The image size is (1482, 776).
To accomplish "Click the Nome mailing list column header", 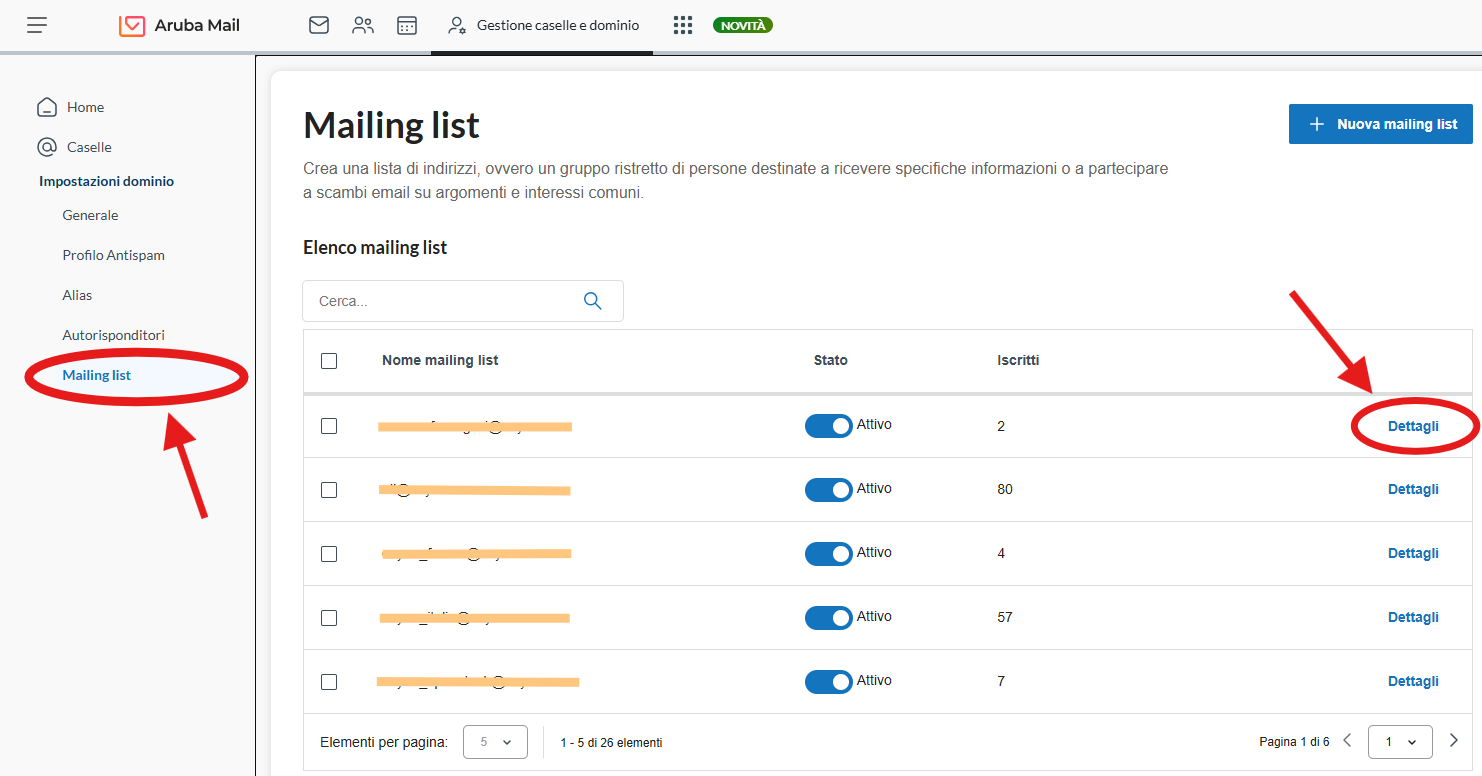I will pyautogui.click(x=440, y=360).
